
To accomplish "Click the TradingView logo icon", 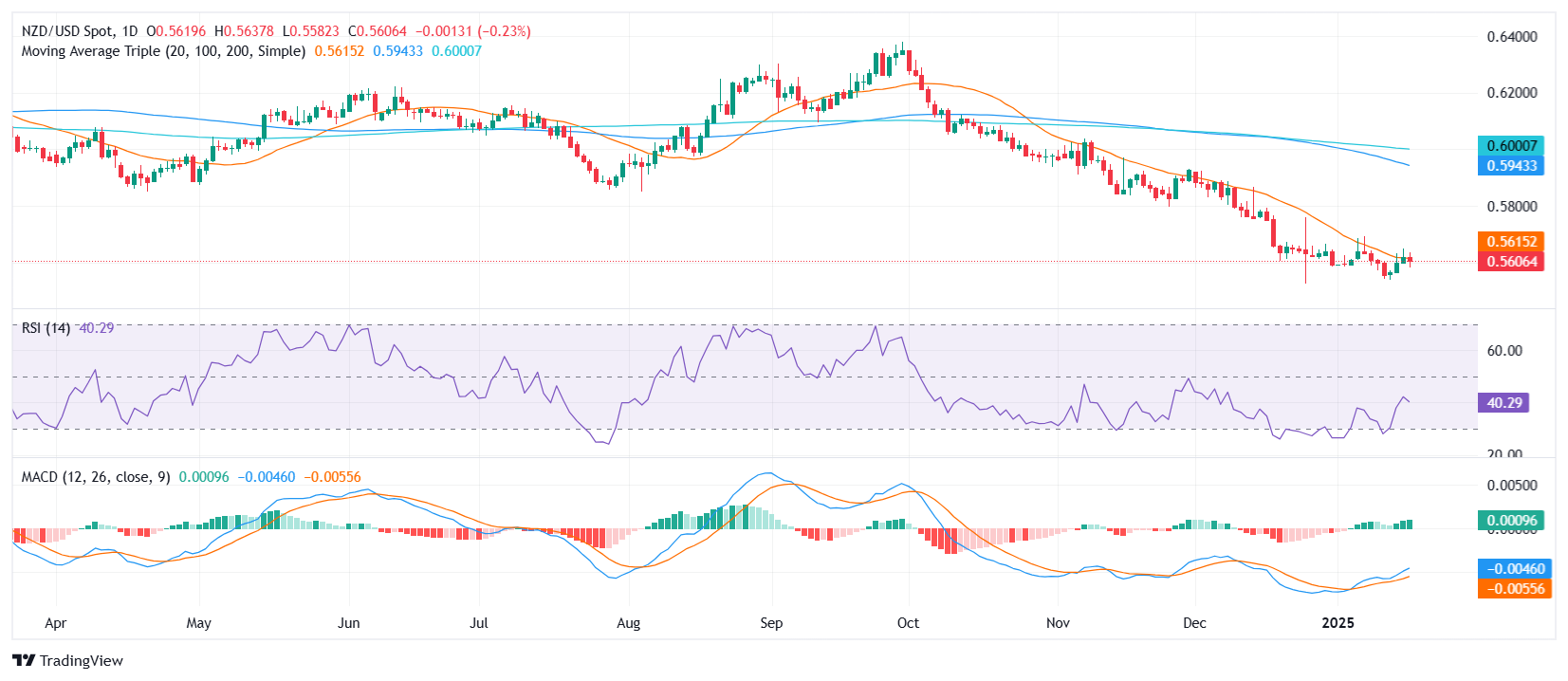I will pyautogui.click(x=24, y=660).
